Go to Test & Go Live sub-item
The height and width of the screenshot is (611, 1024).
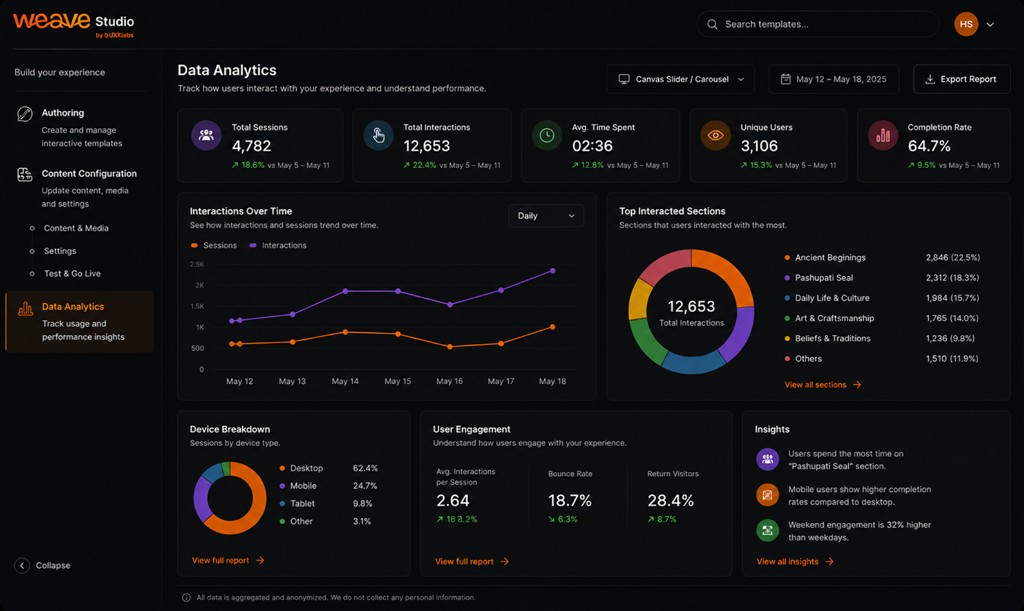[x=72, y=274]
